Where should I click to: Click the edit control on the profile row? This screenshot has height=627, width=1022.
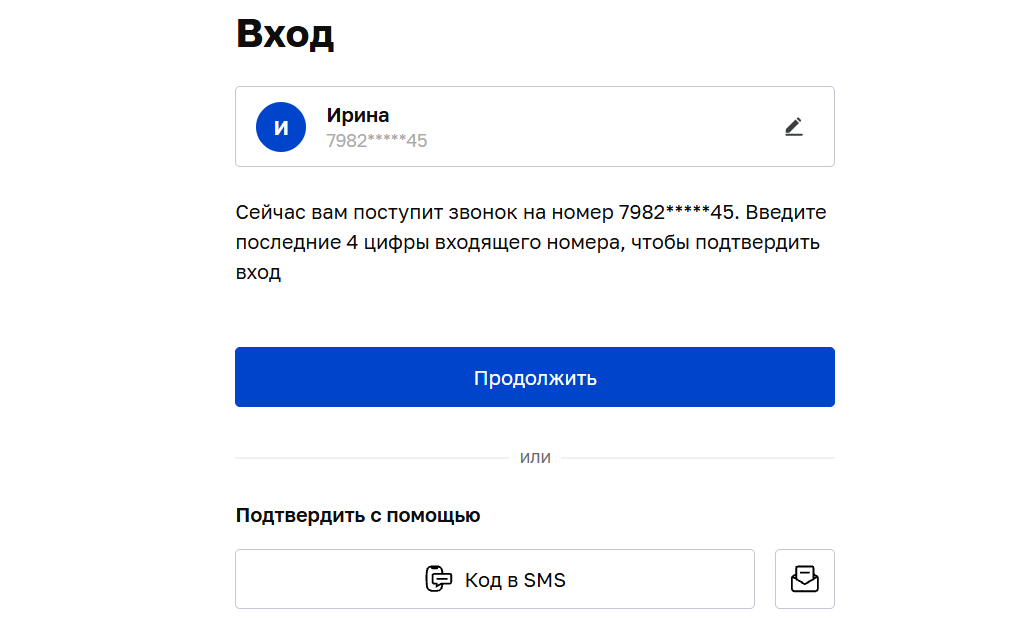[x=793, y=126]
